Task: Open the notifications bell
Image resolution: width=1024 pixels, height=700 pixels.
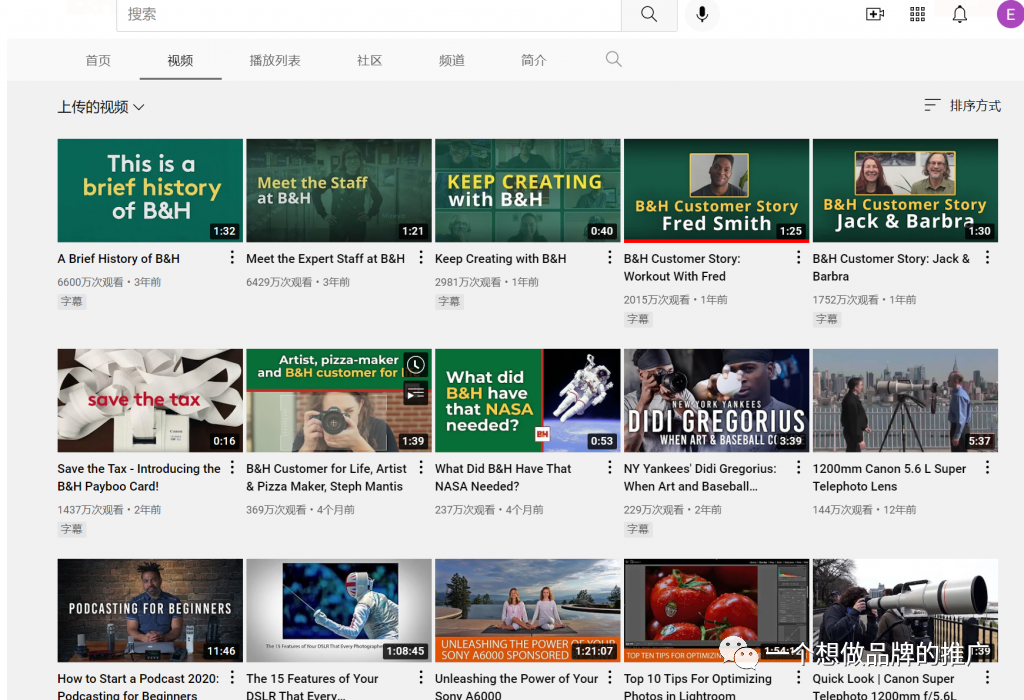Action: [959, 14]
